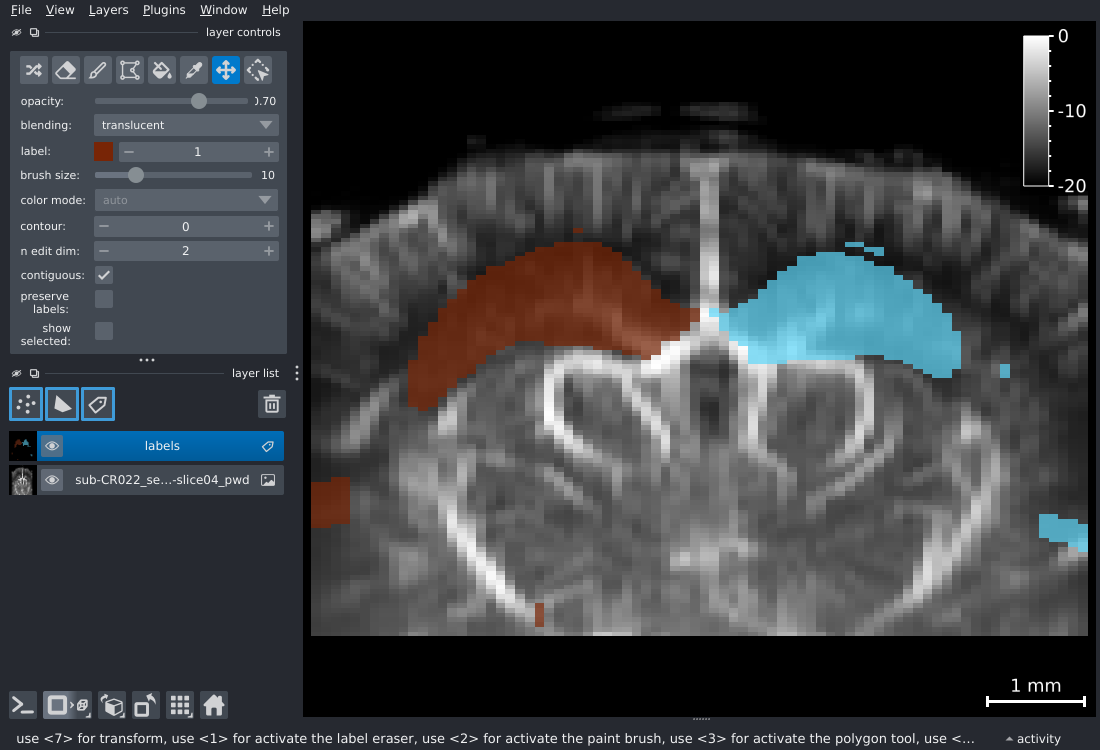The width and height of the screenshot is (1100, 750).
Task: Select the polygon tool
Action: [x=130, y=70]
